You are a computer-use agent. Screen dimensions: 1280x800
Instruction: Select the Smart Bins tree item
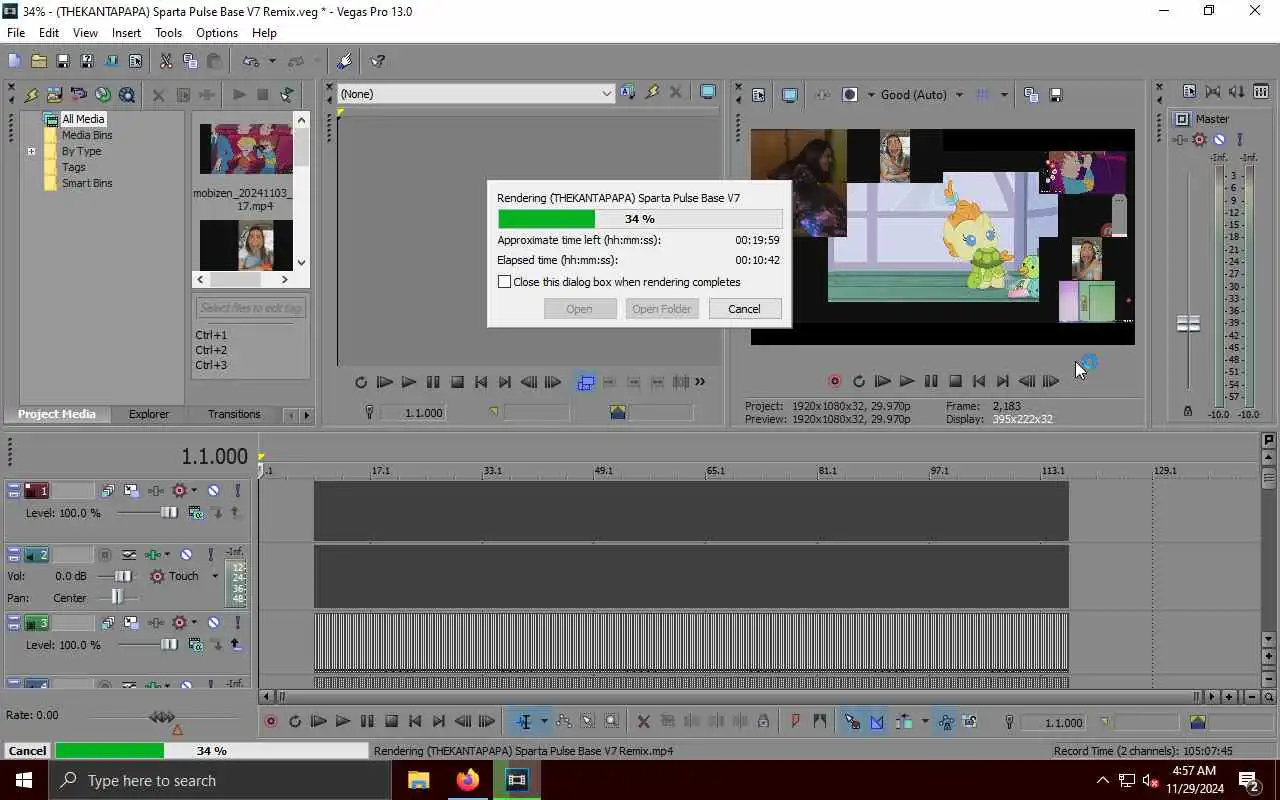click(87, 183)
